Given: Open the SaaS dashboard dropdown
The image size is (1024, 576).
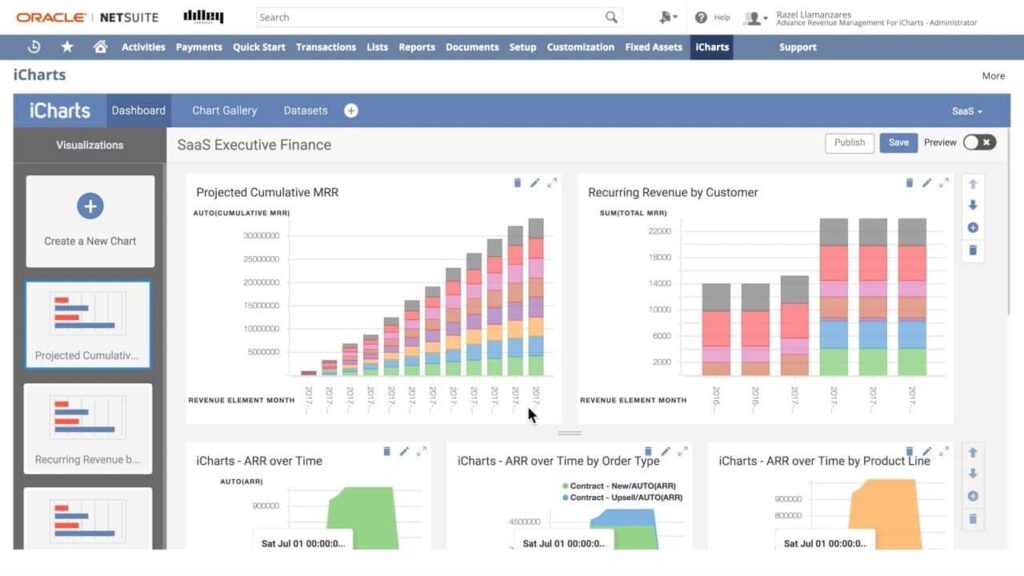Looking at the screenshot, I should click(967, 111).
